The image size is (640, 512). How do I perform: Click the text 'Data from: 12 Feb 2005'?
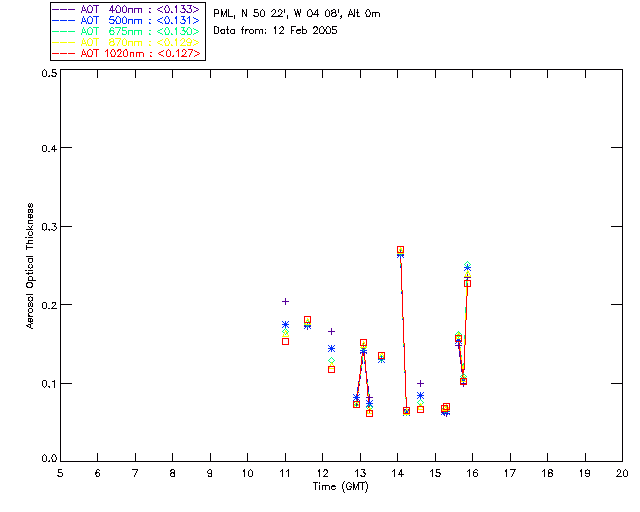pyautogui.click(x=276, y=31)
